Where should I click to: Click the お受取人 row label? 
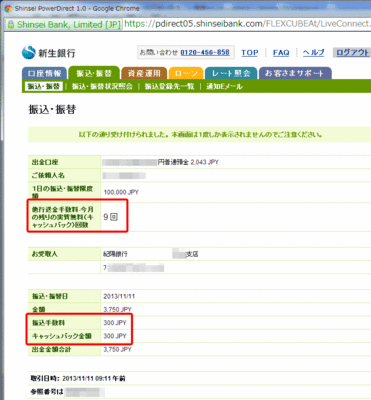(x=45, y=254)
